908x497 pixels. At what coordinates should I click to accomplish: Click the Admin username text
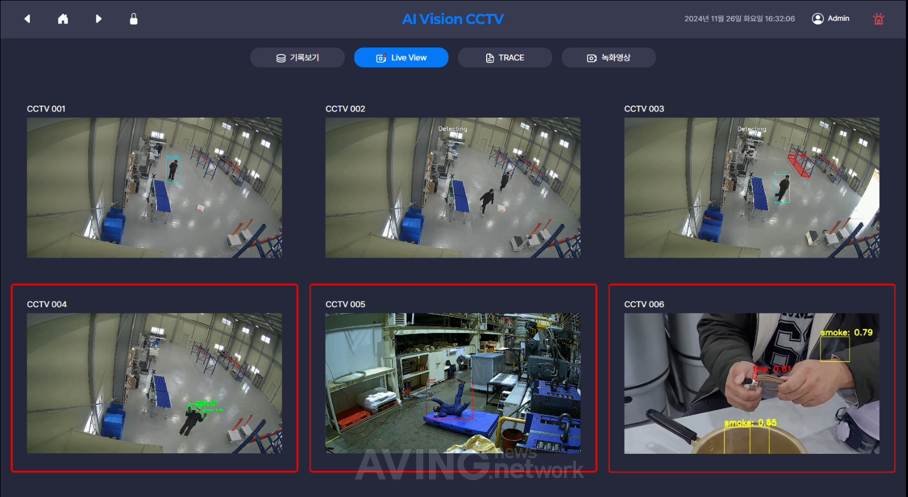pyautogui.click(x=839, y=19)
